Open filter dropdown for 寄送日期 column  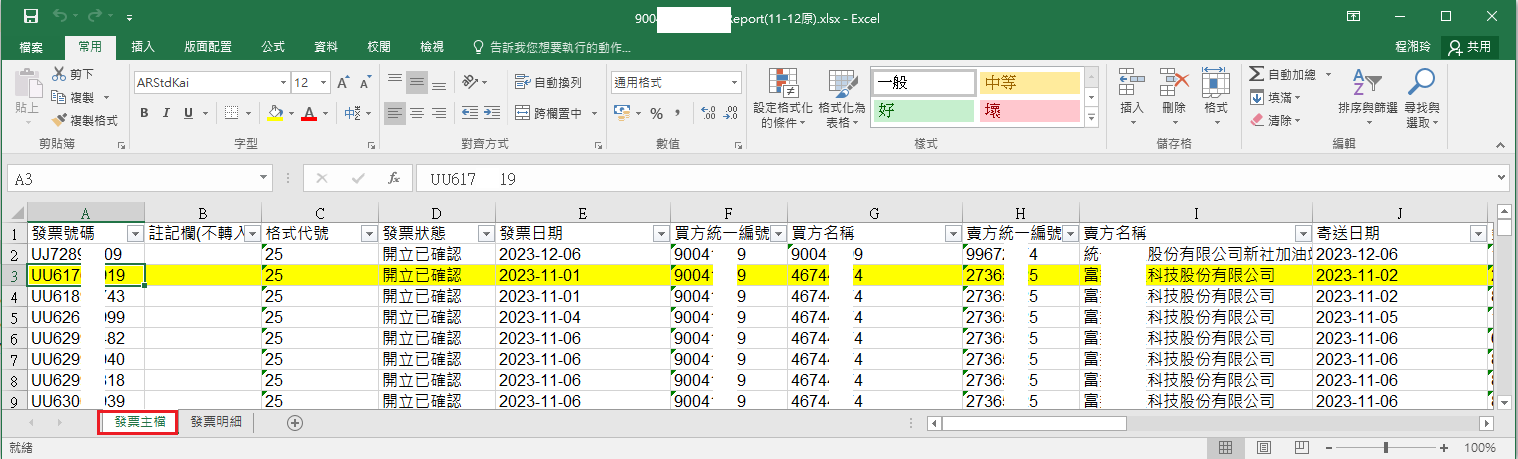coord(1477,233)
